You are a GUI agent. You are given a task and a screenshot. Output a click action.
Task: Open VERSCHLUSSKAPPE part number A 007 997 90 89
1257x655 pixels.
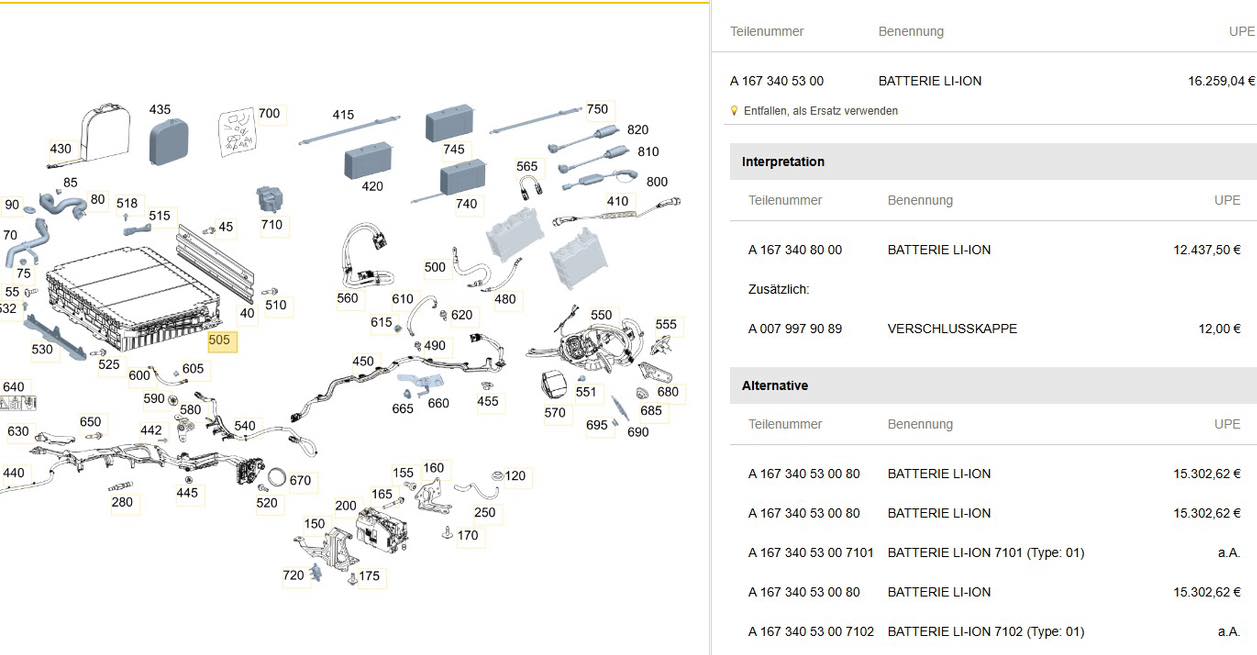tap(795, 329)
